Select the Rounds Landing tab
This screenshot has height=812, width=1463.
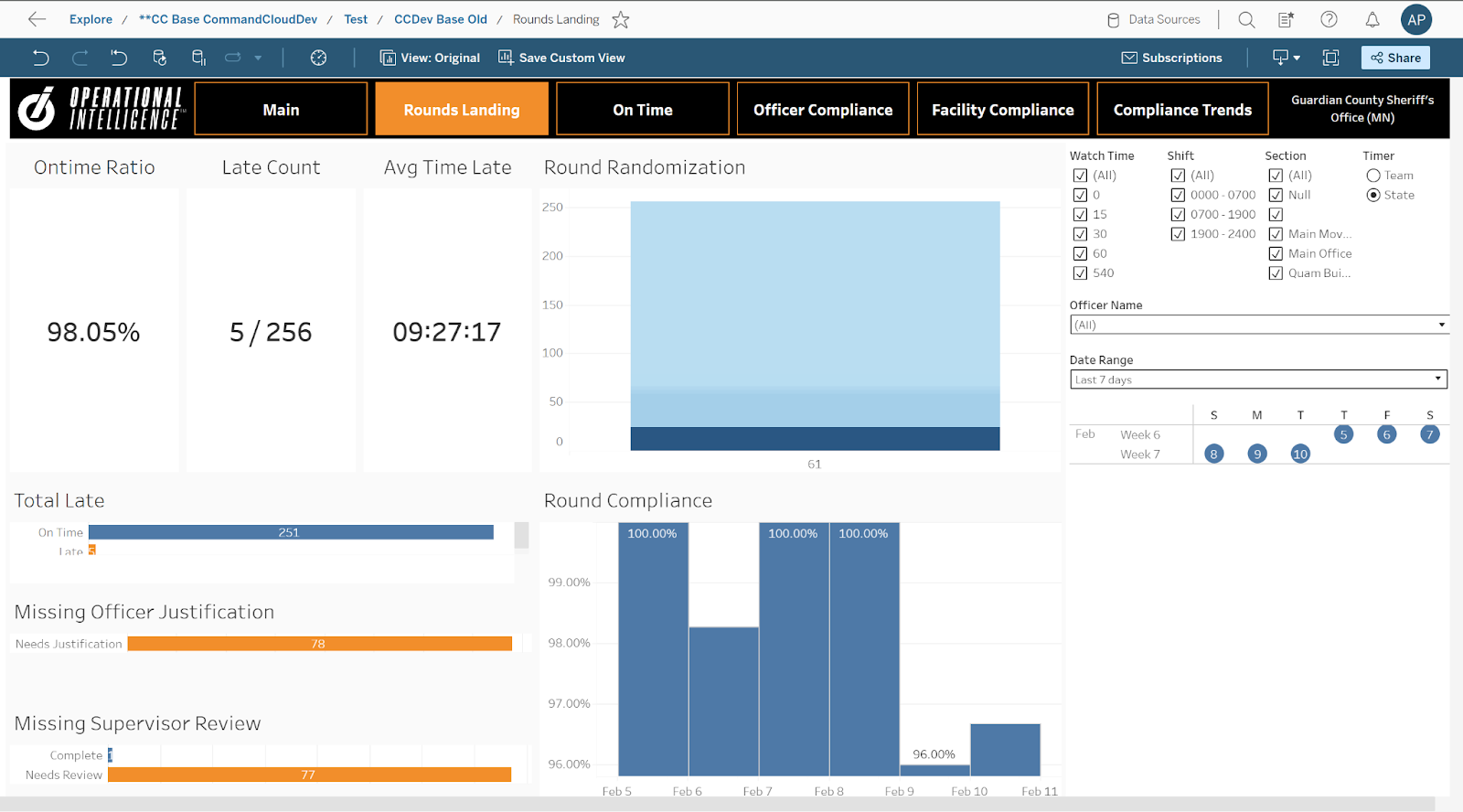[462, 109]
